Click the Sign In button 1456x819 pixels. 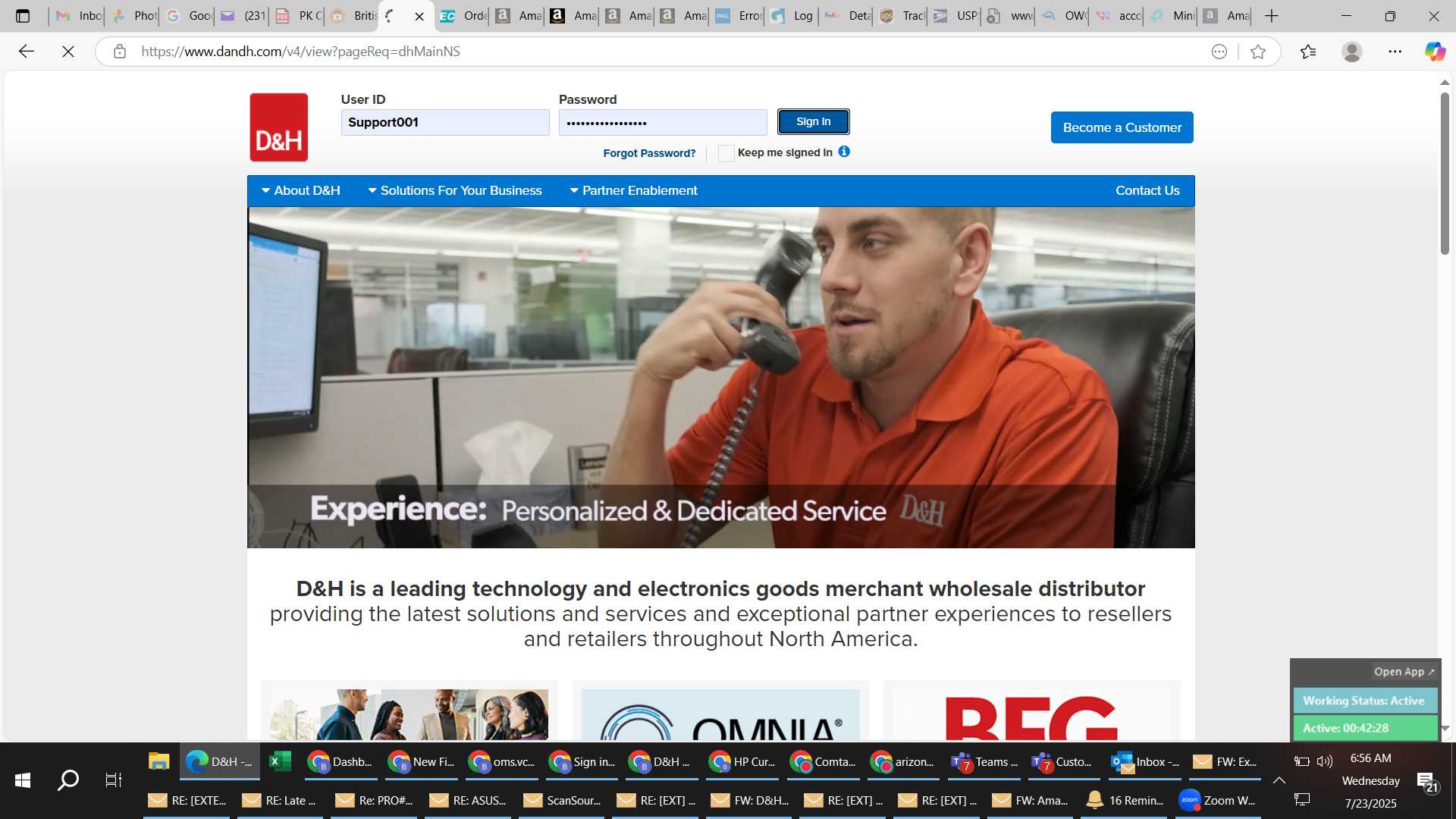point(813,121)
